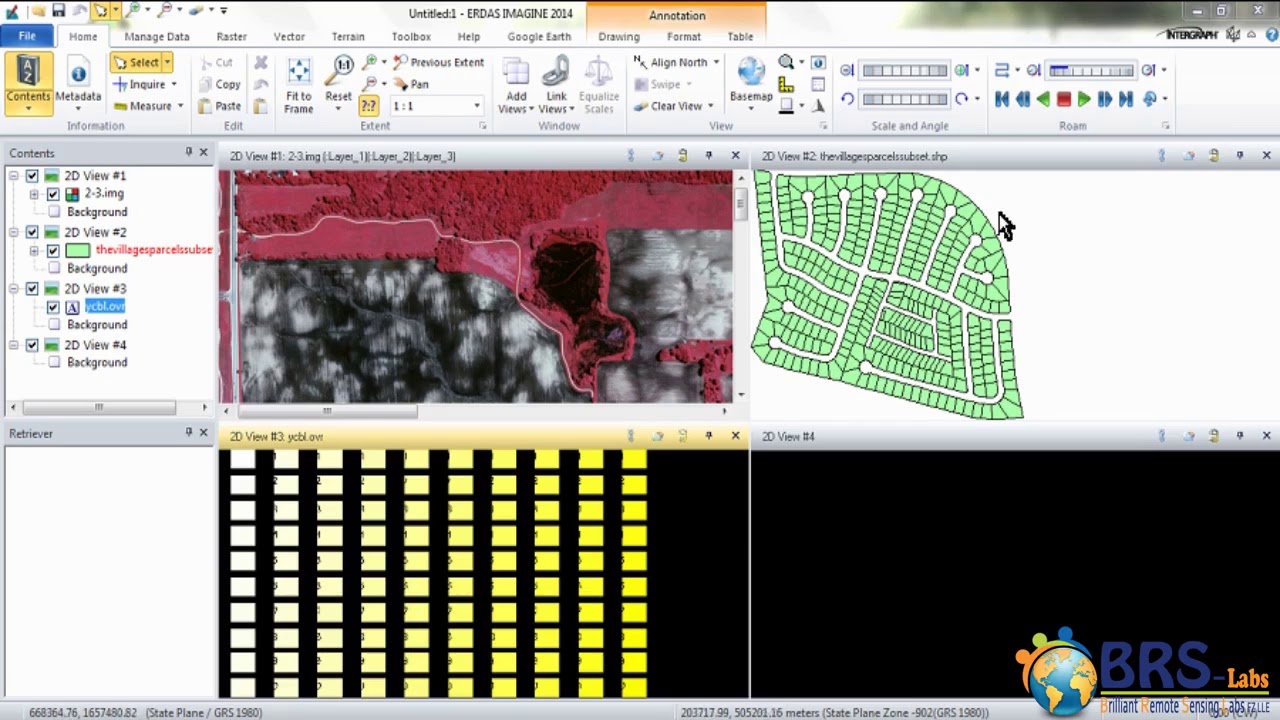Viewport: 1280px width, 720px height.
Task: Toggle visibility checkbox of 2D View #1
Action: coord(32,176)
